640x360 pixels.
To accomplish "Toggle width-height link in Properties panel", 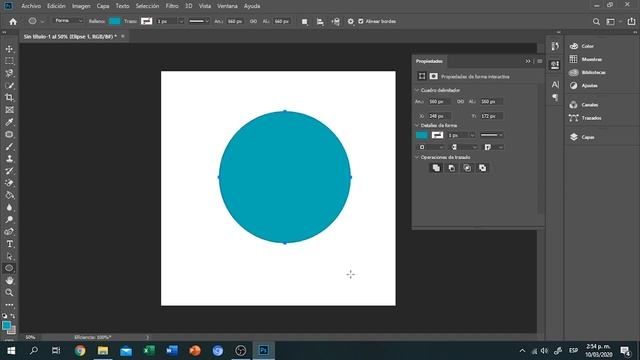I will (460, 102).
